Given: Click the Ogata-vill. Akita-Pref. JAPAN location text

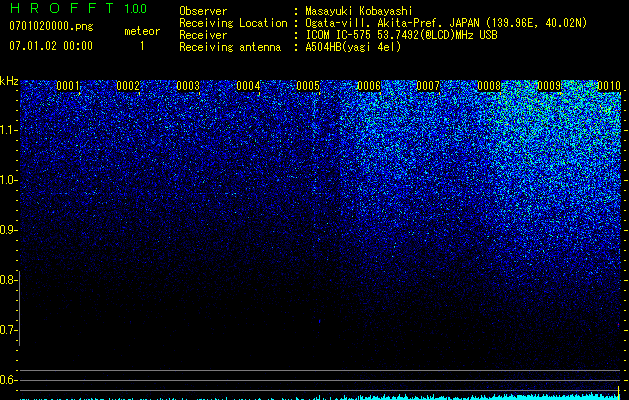Looking at the screenshot, I should tap(446, 23).
